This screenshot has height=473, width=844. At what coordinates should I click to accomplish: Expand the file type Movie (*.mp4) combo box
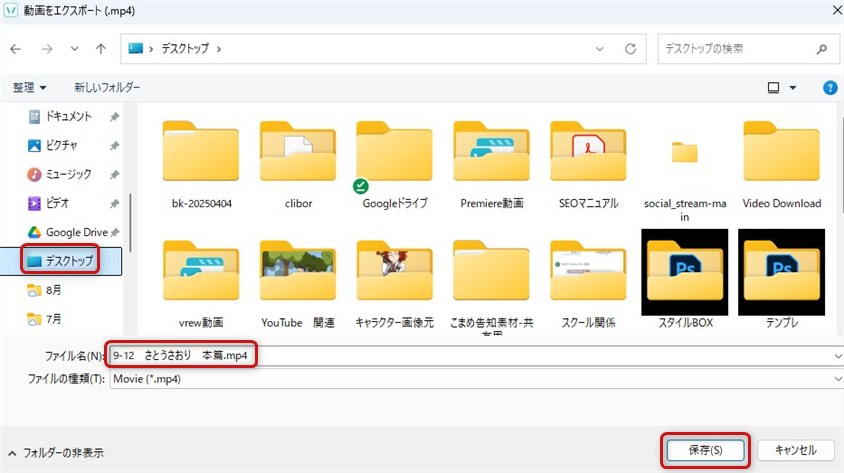point(835,379)
